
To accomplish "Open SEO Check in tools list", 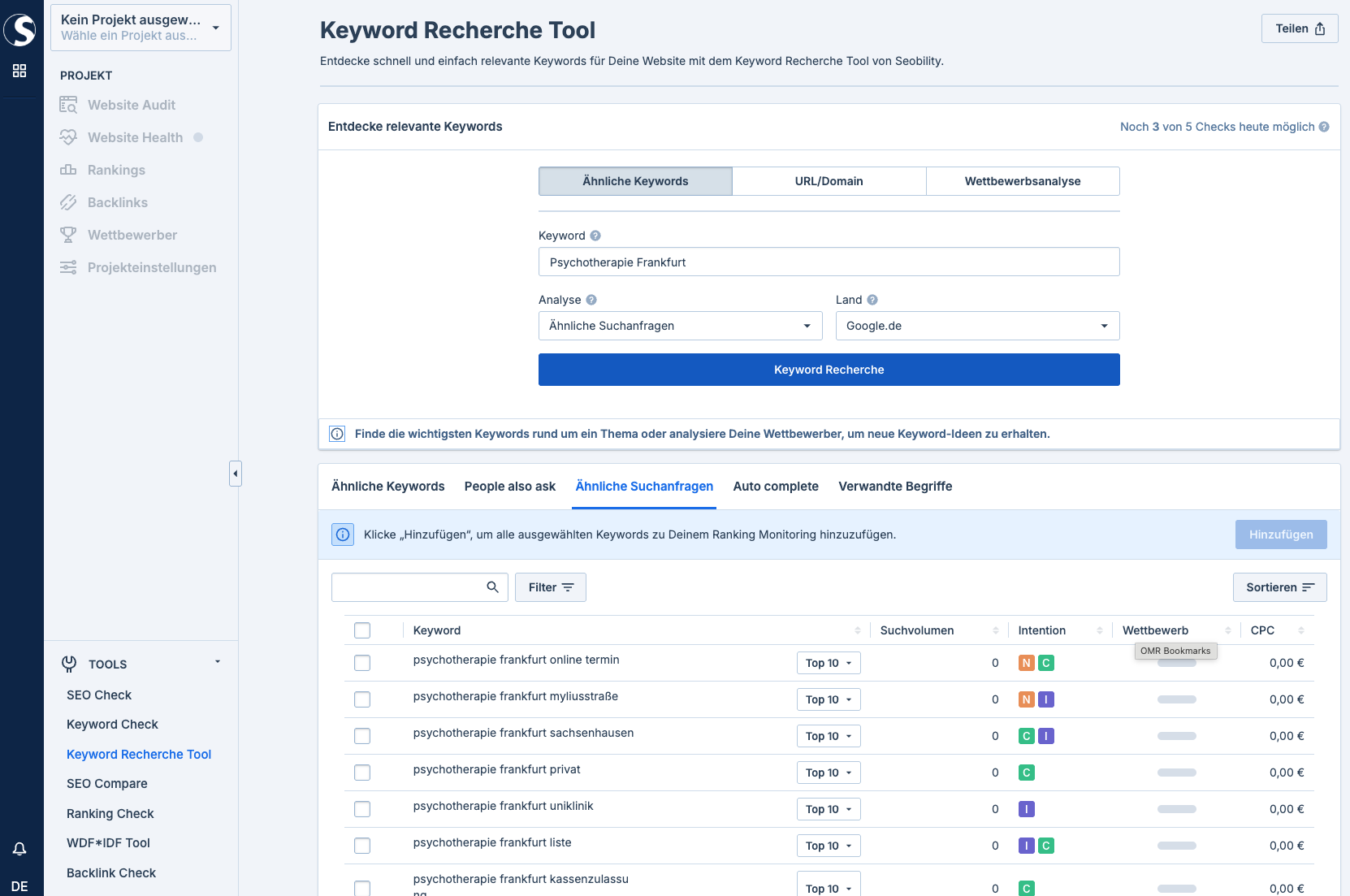I will click(99, 695).
